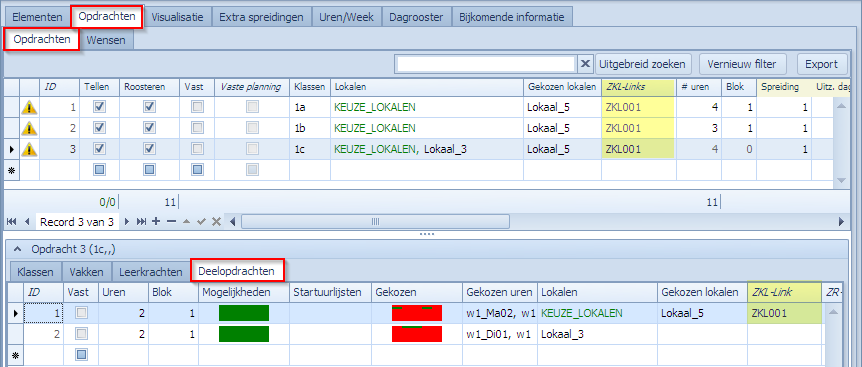Click the Gekozen lokalen column header in Opdrachten grid
Viewport: 862px width, 367px height.
562,87
